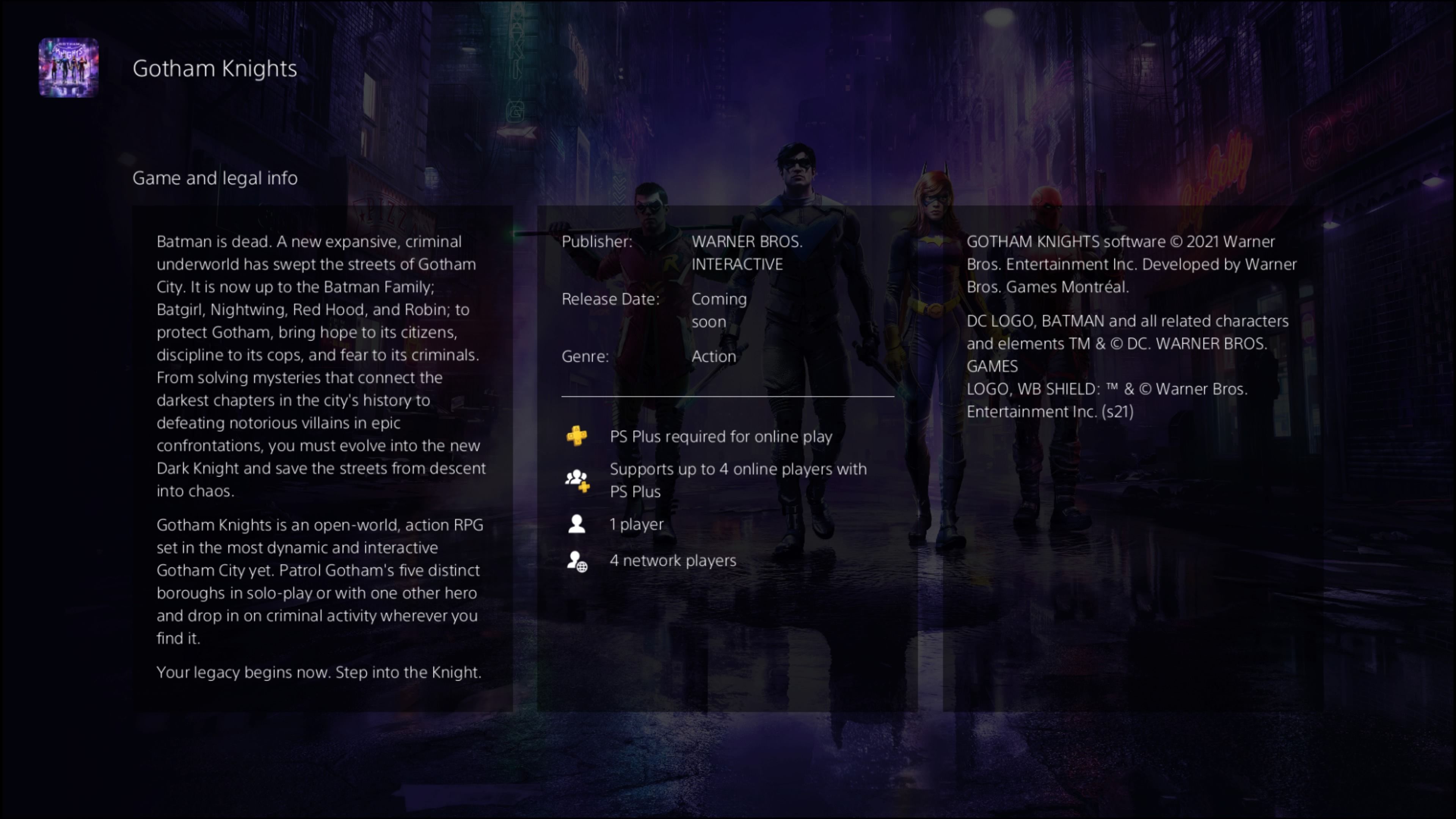This screenshot has width=1456, height=819.
Task: Click the online multiplayer group icon
Action: point(577,480)
